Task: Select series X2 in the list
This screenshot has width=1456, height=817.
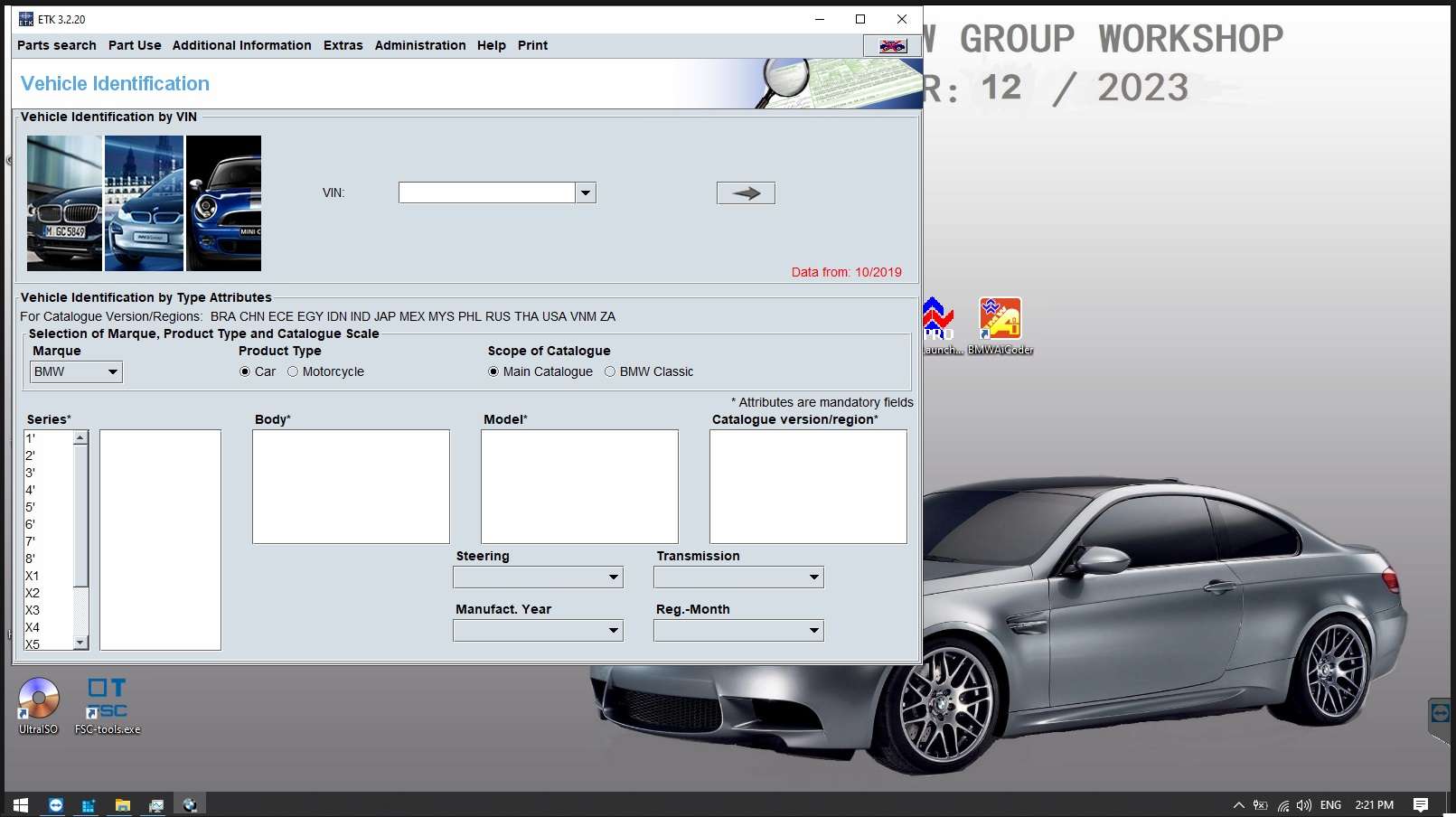Action: point(48,593)
